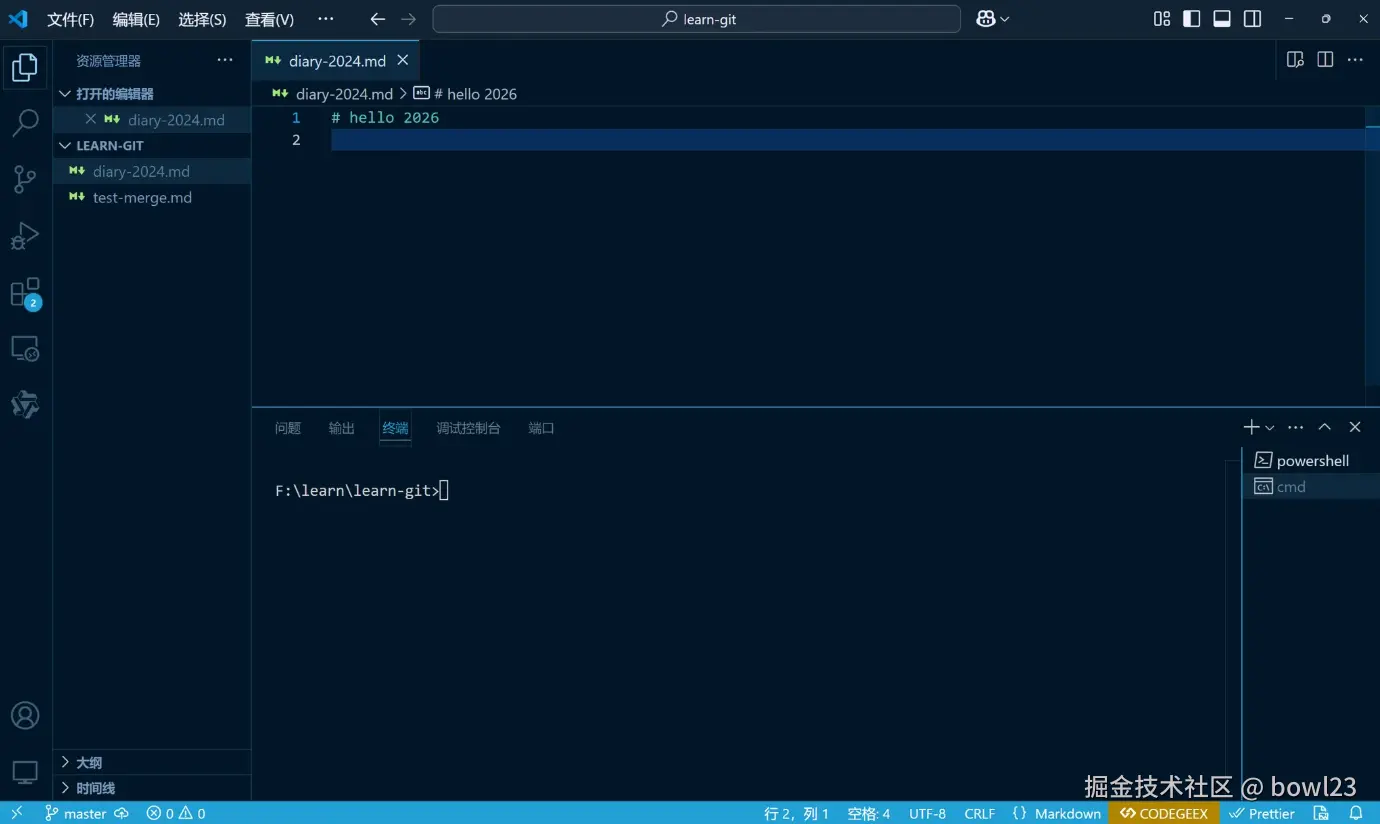Viewport: 1380px width, 824px height.
Task: Click the VS Code logo icon
Action: click(x=19, y=19)
